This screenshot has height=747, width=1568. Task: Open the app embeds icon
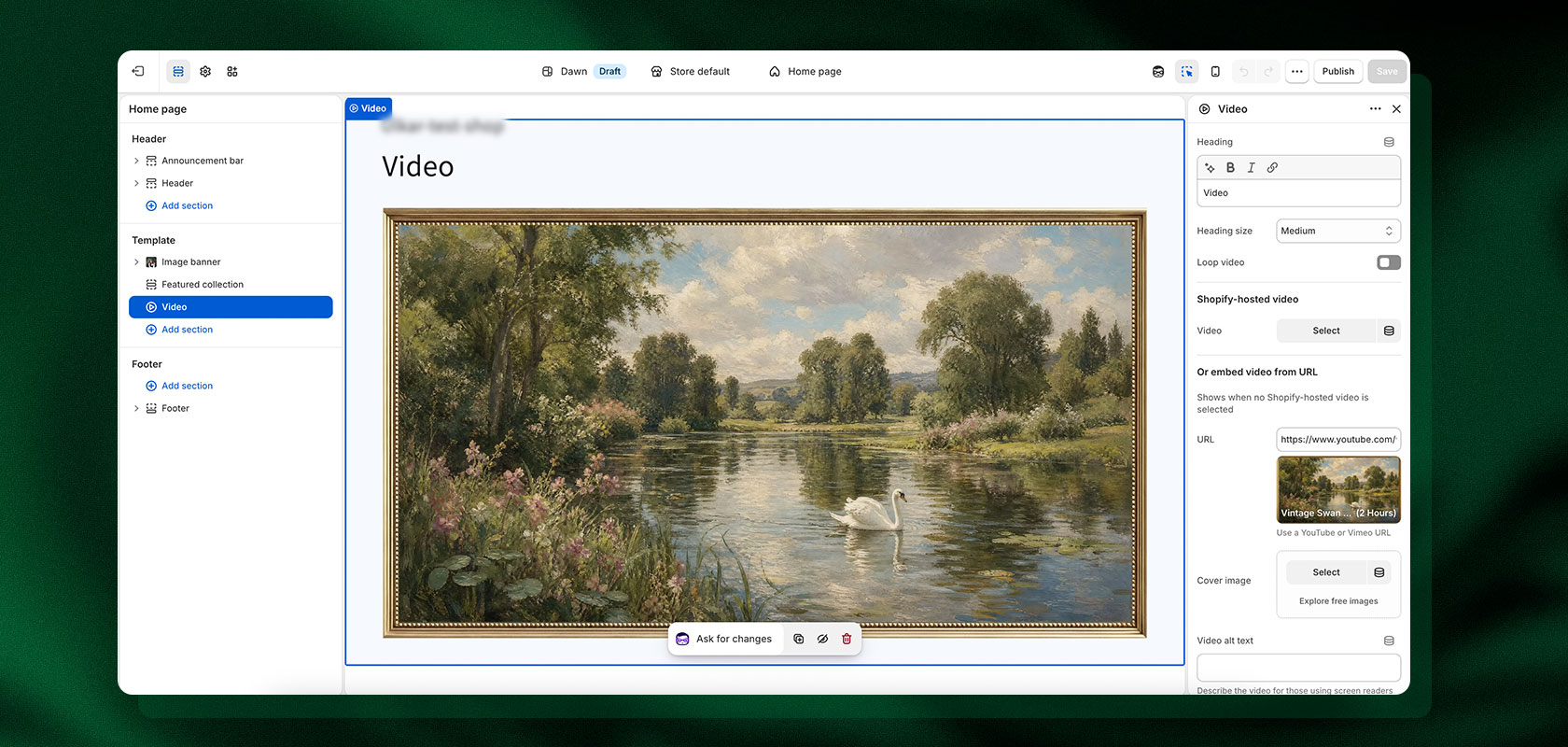click(x=232, y=71)
